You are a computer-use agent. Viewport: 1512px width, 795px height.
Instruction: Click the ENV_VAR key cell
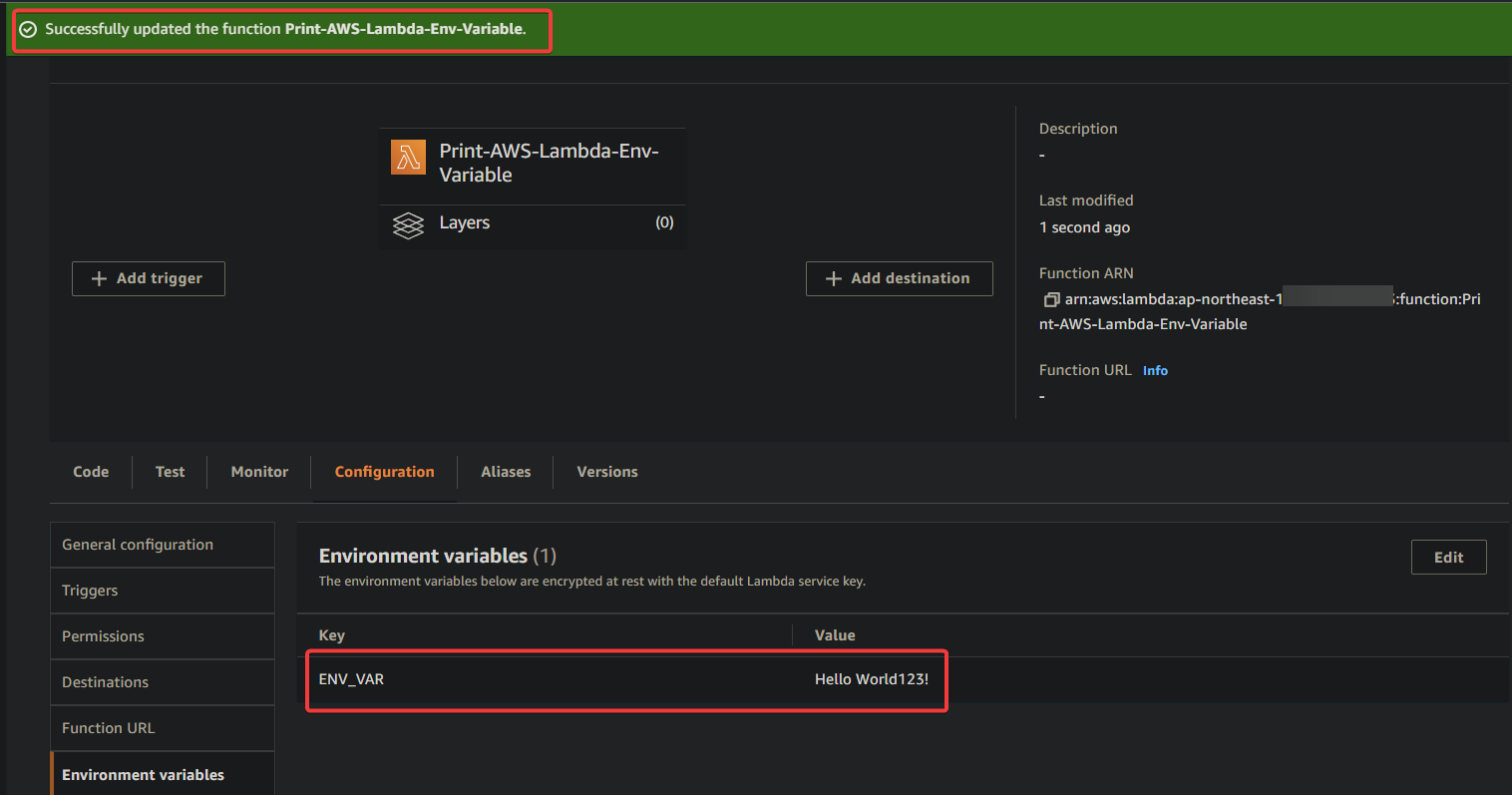(x=351, y=679)
